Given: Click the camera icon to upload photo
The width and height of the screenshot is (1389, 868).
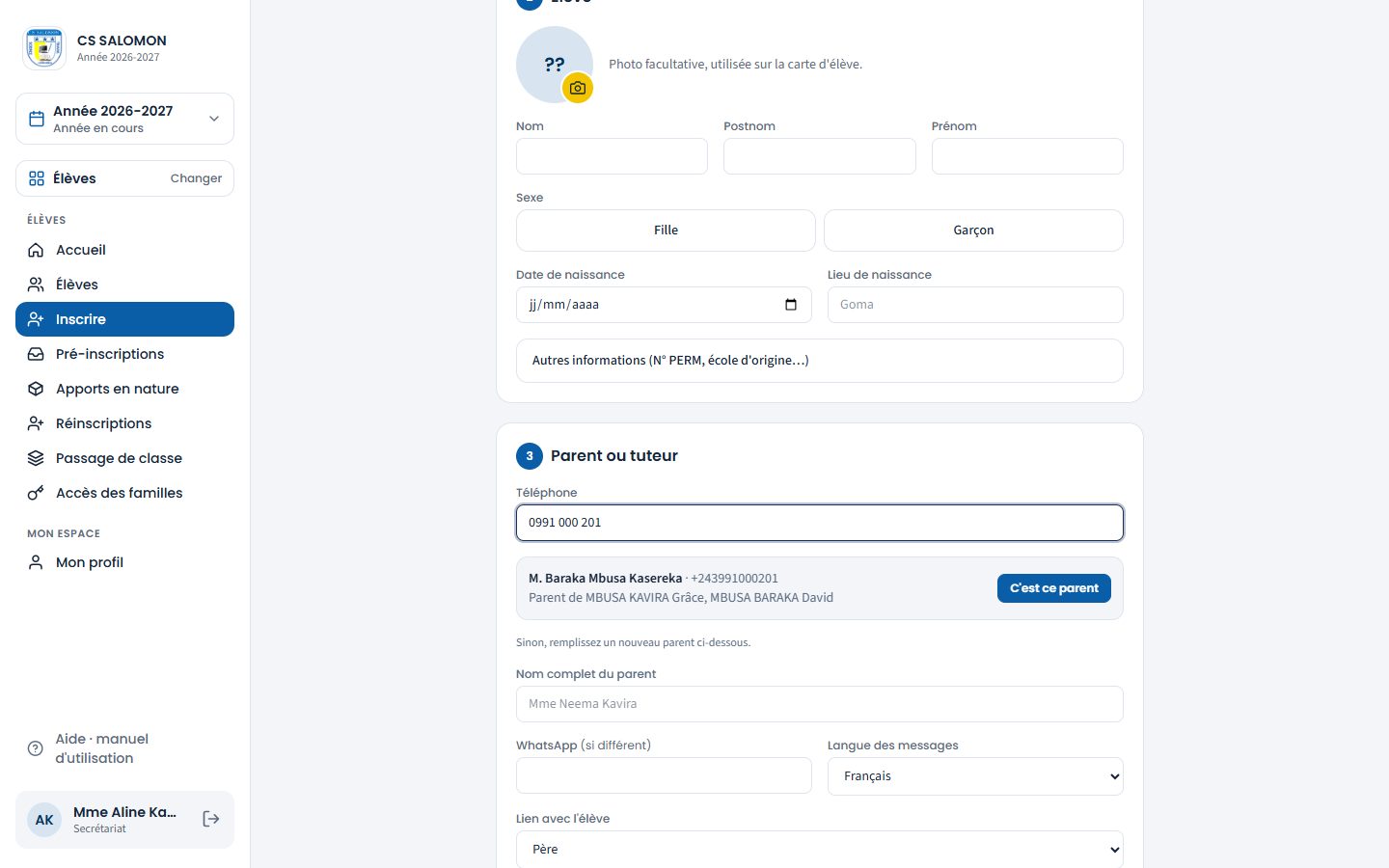Looking at the screenshot, I should coord(578,88).
